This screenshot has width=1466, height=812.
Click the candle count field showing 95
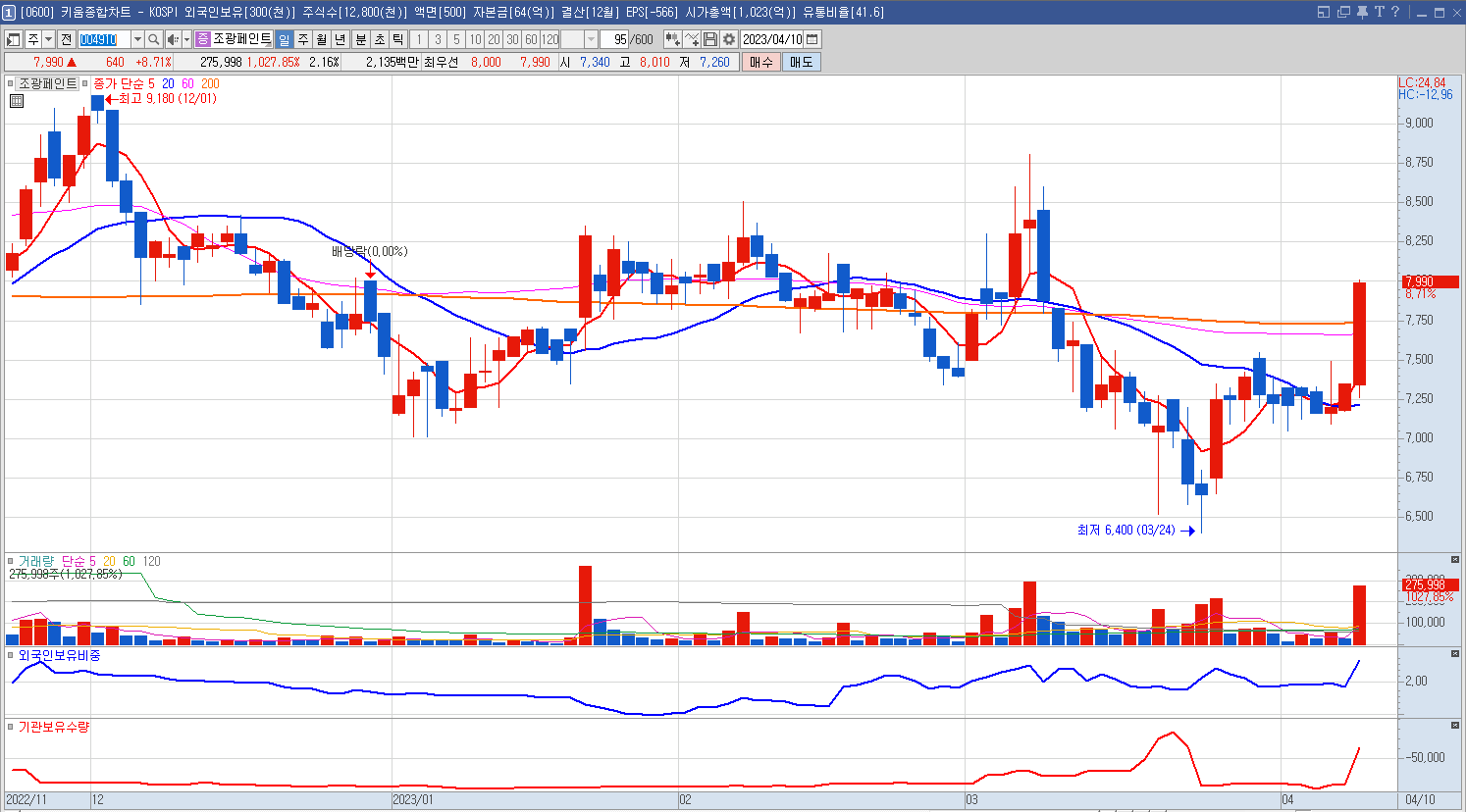(614, 39)
